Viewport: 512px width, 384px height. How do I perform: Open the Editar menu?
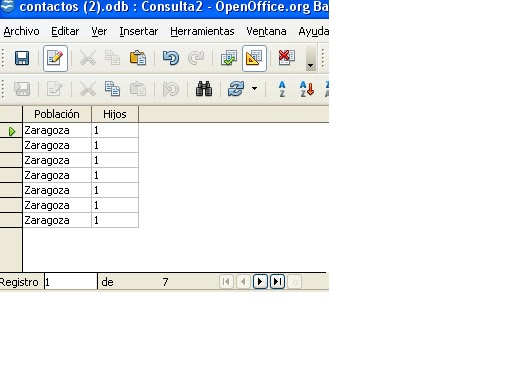click(65, 31)
